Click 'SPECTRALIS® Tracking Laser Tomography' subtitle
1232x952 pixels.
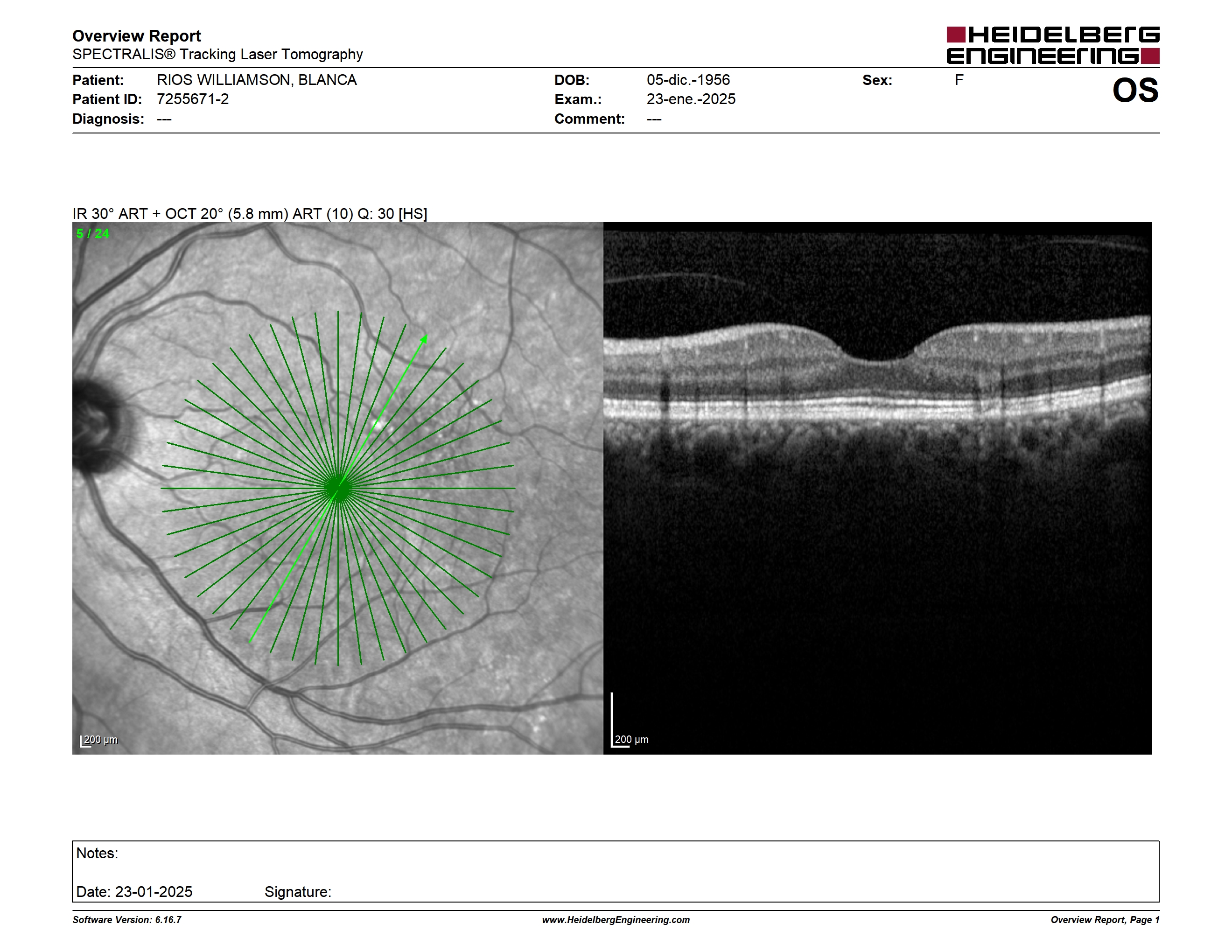pos(217,54)
